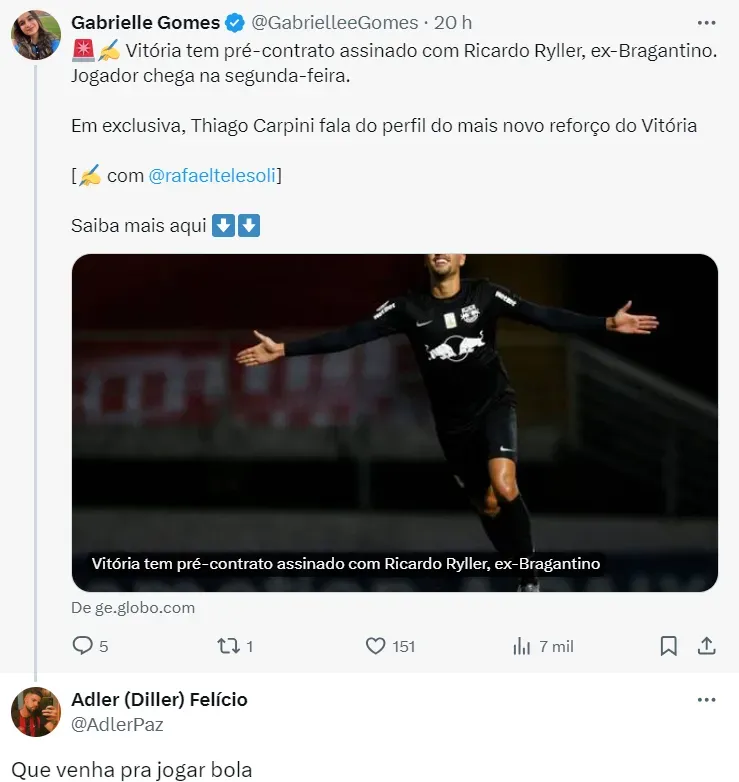
Task: View tweet analytics bar chart icon
Action: click(522, 646)
